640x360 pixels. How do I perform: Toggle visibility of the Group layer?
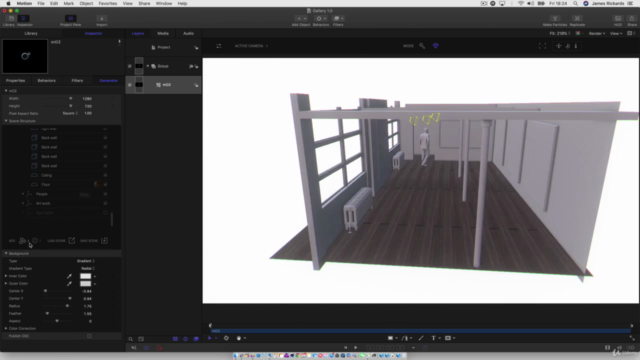130,66
